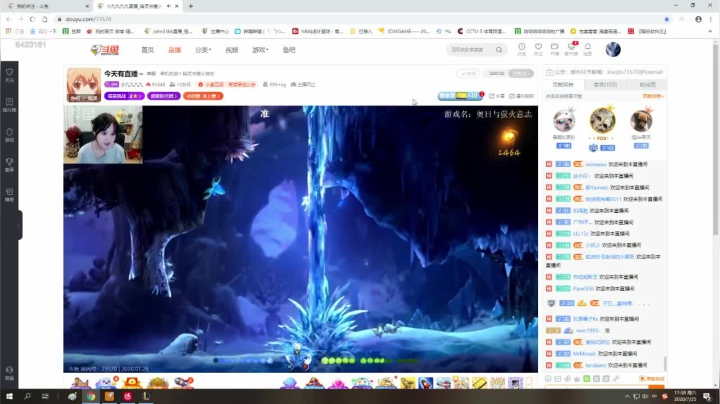This screenshot has width=720, height=404.
Task: Click the report icon above the player
Action: [521, 96]
